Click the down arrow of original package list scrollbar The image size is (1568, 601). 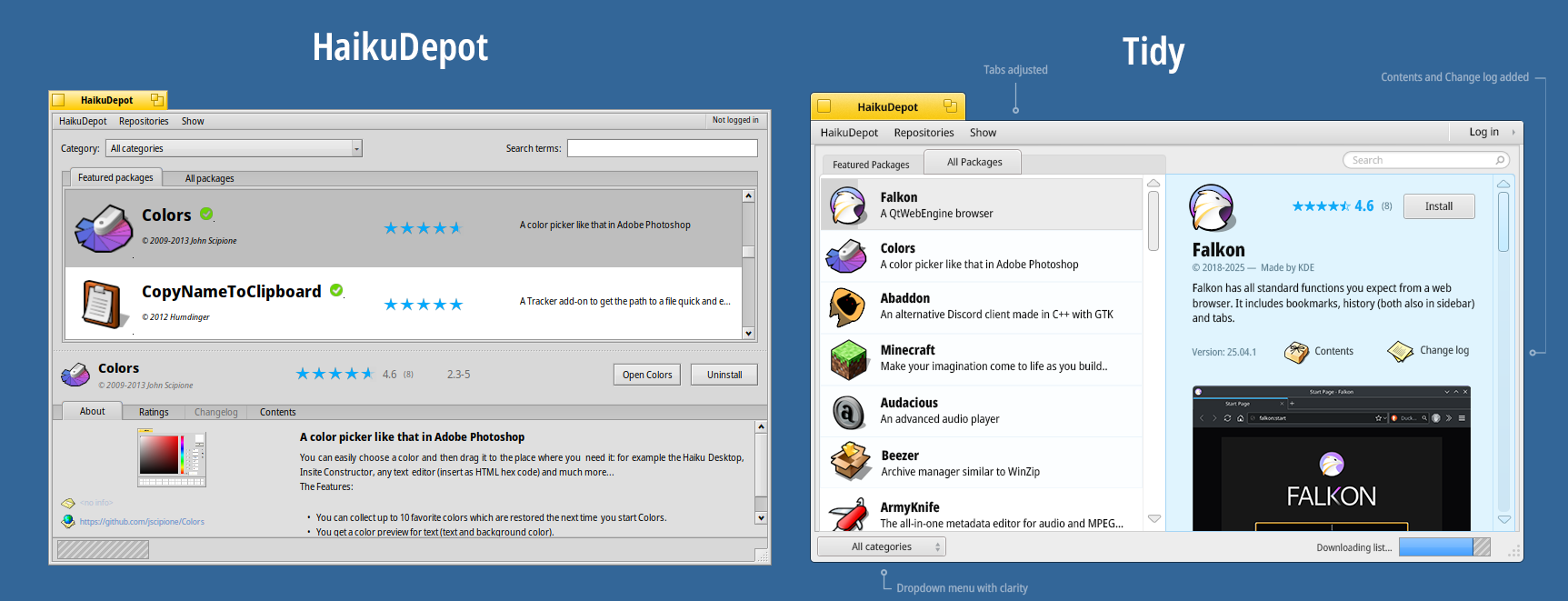coord(748,334)
